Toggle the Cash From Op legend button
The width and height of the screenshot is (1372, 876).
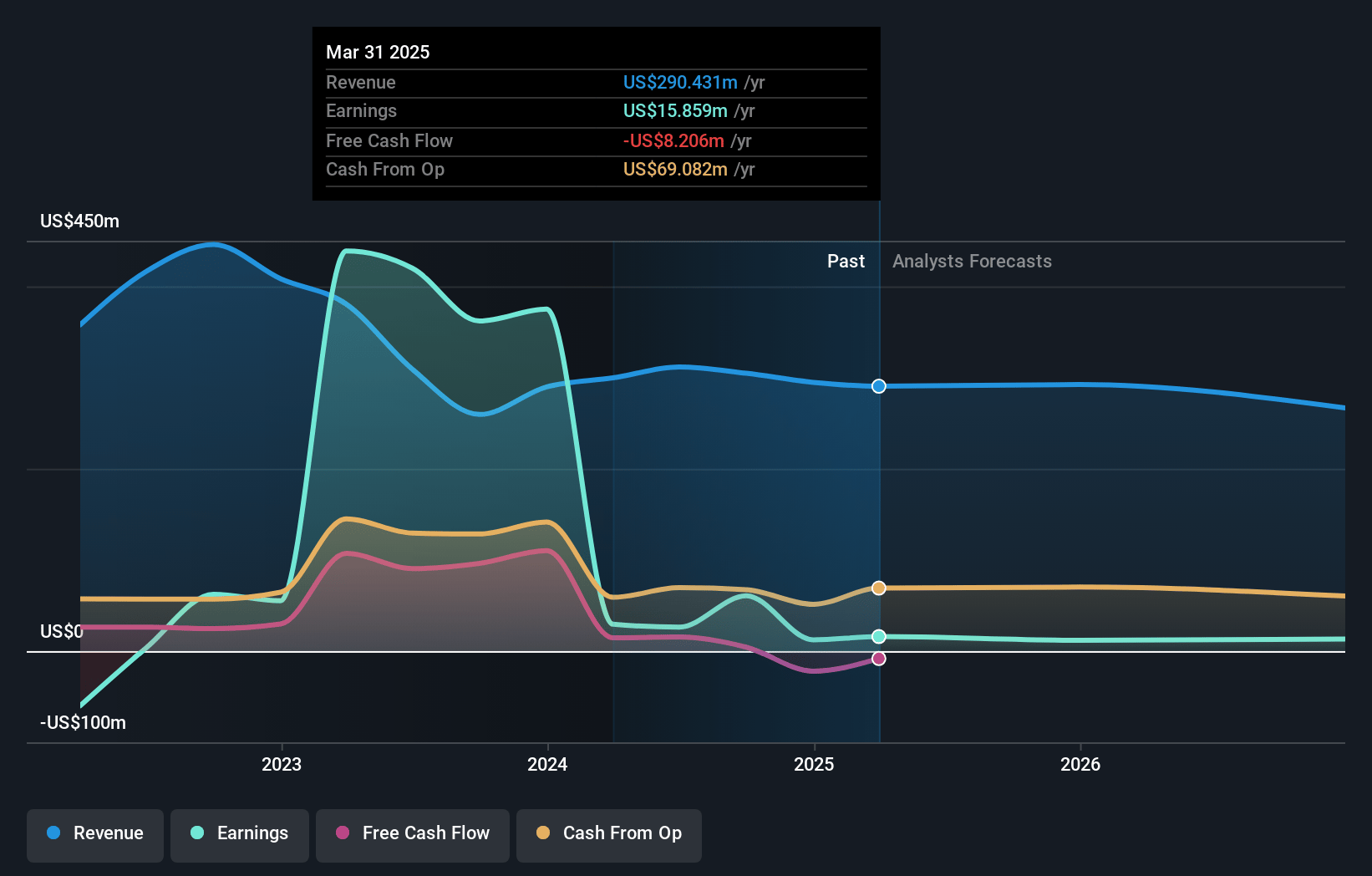click(609, 835)
